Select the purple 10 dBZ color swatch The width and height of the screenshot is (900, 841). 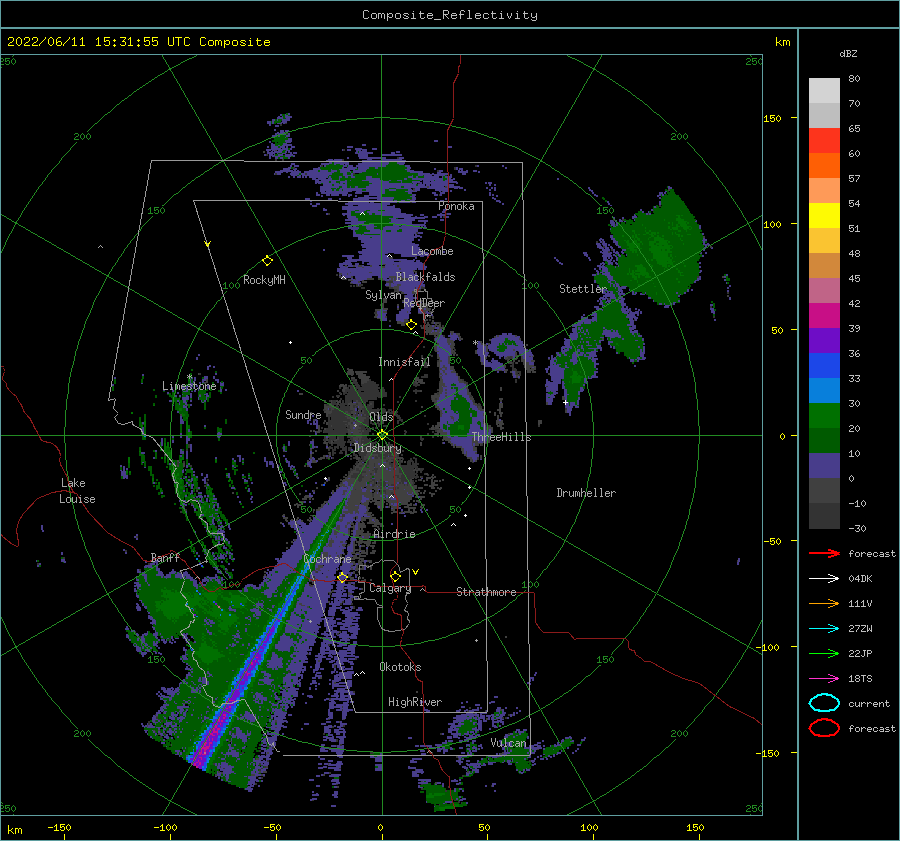coord(824,466)
